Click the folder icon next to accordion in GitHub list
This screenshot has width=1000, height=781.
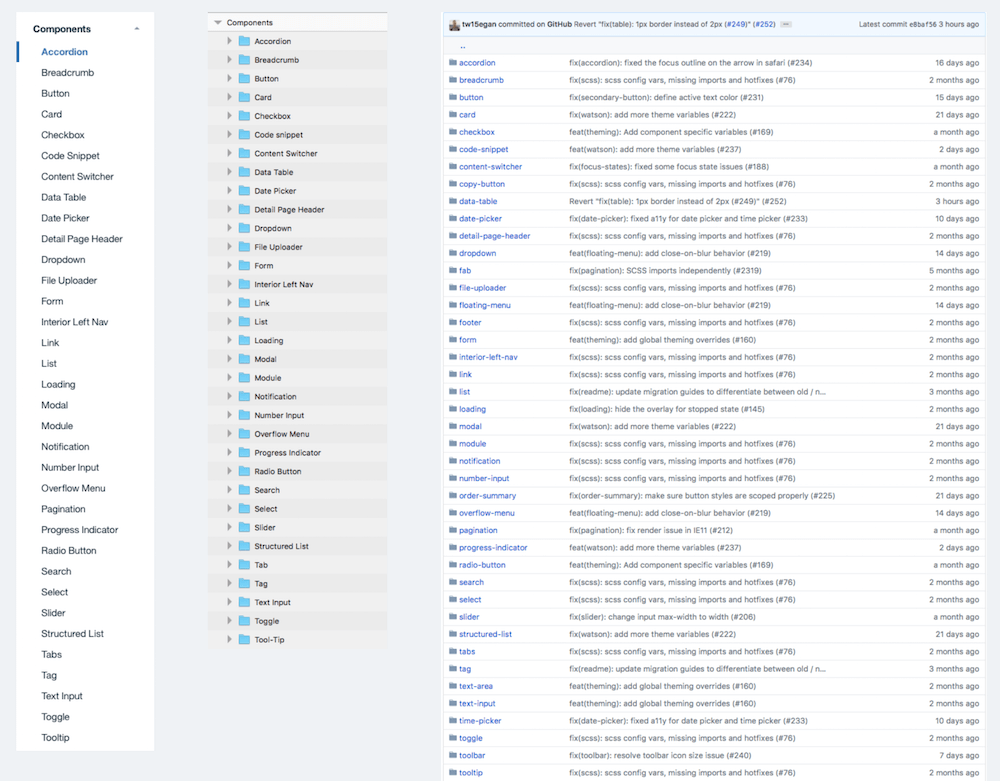click(x=453, y=62)
